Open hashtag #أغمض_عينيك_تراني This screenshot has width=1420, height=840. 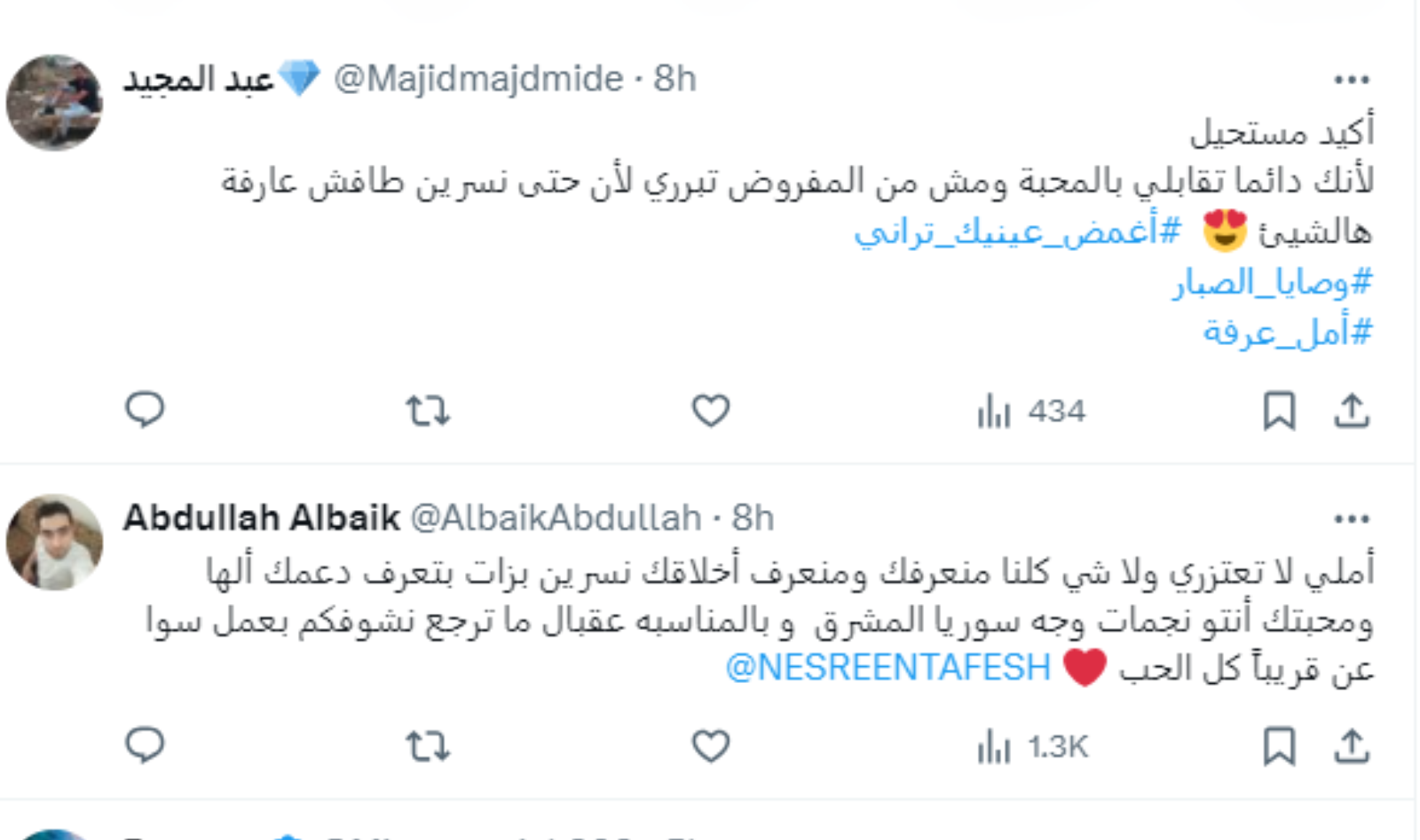click(x=1018, y=232)
